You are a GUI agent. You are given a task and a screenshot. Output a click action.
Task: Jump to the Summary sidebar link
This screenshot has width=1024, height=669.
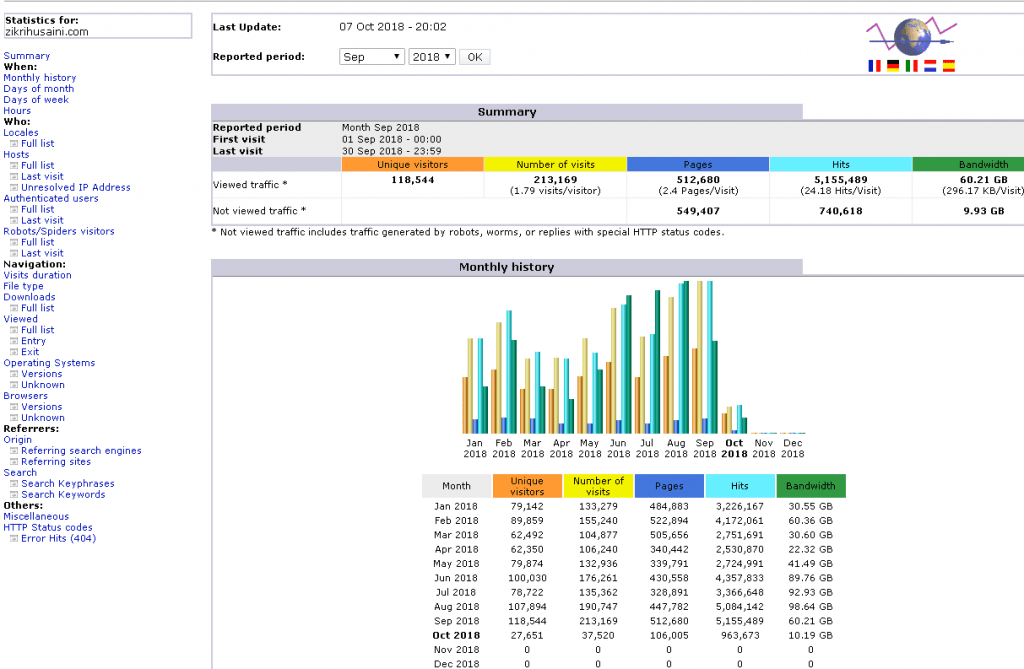[x=26, y=56]
